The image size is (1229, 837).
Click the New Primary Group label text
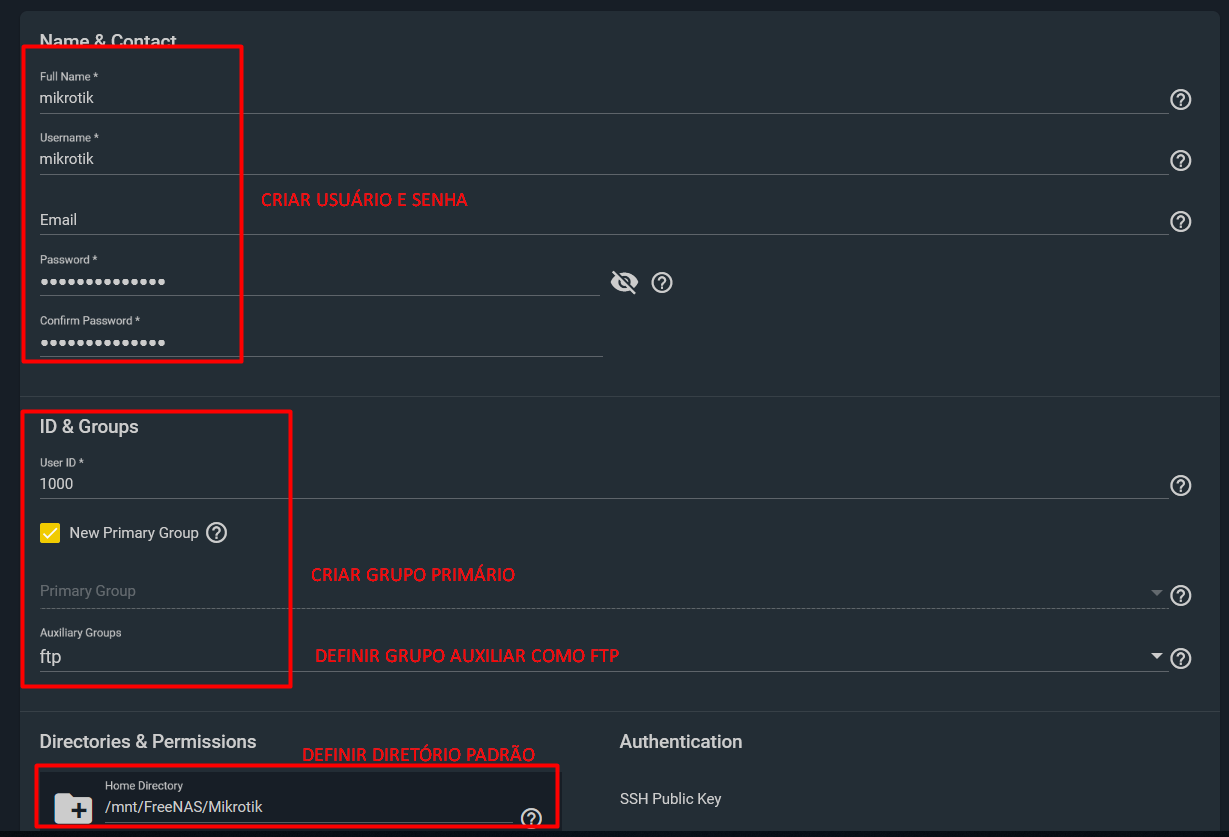point(134,533)
